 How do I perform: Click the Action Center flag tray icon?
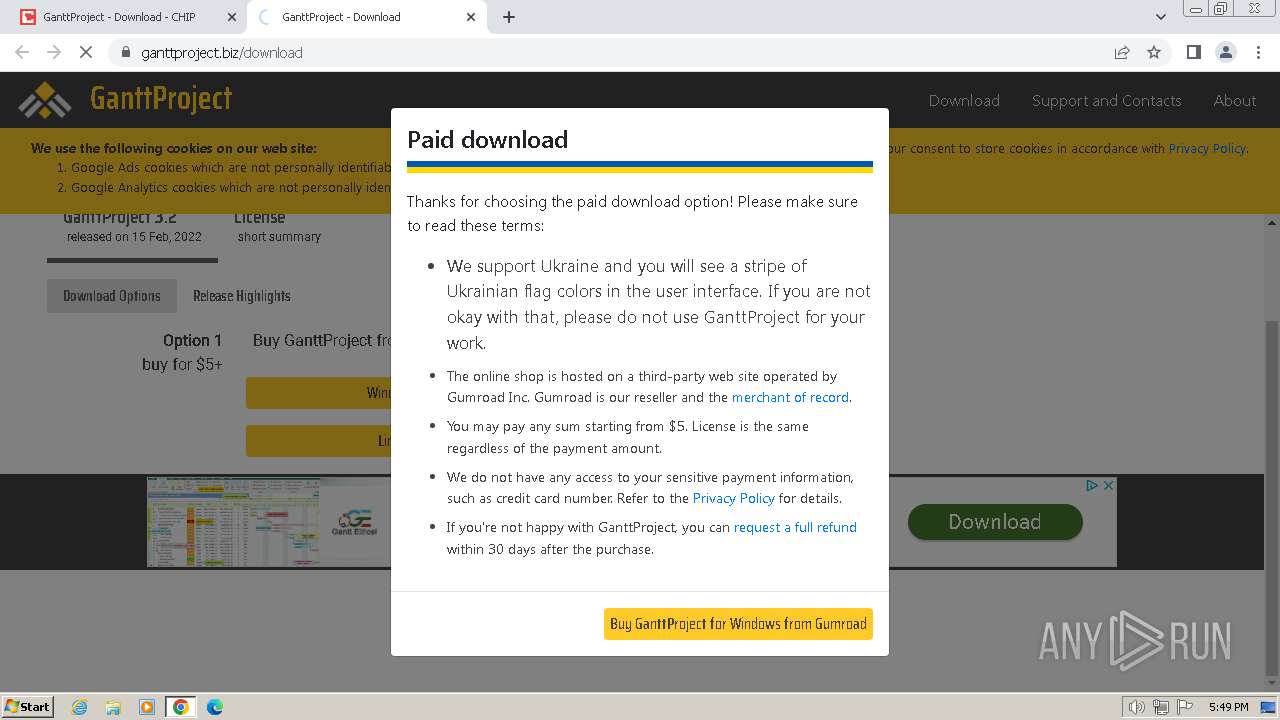1183,707
